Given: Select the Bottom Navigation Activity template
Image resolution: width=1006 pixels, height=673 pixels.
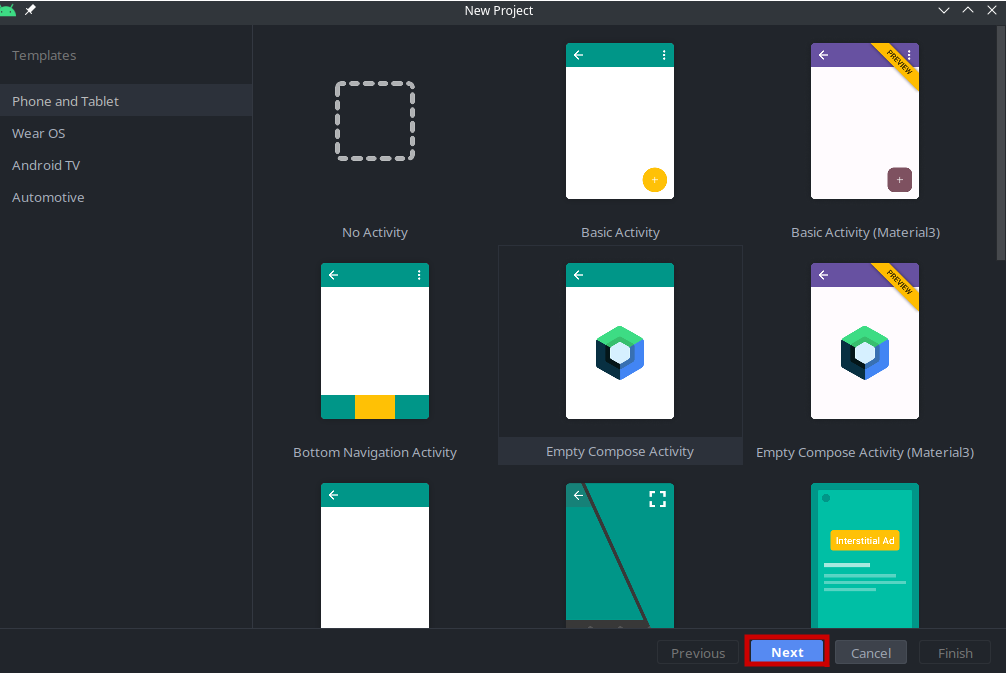Looking at the screenshot, I should [x=375, y=342].
